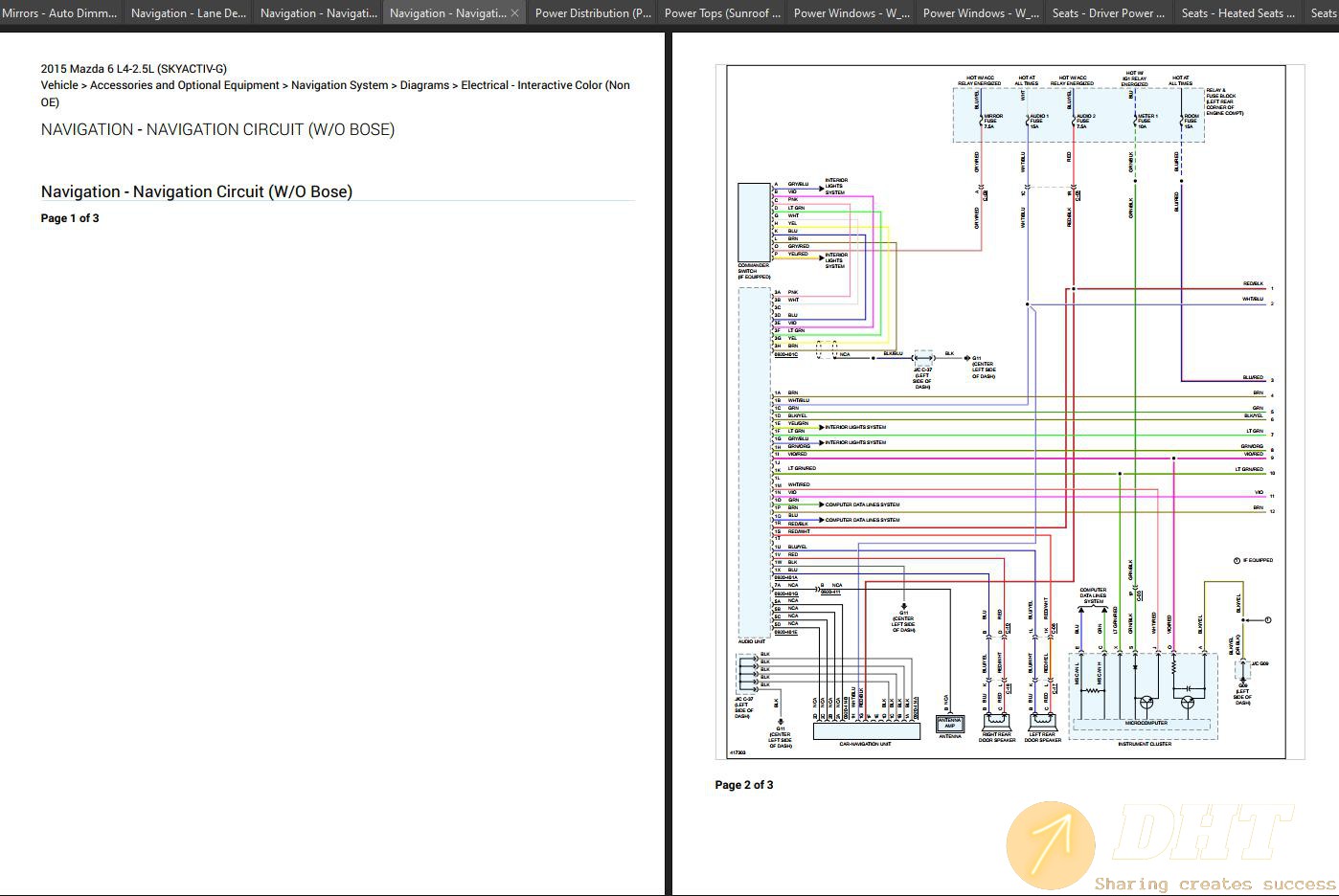Click the RELAY & FUSE BLOCK label in the diagram
1339x896 pixels.
[1224, 101]
